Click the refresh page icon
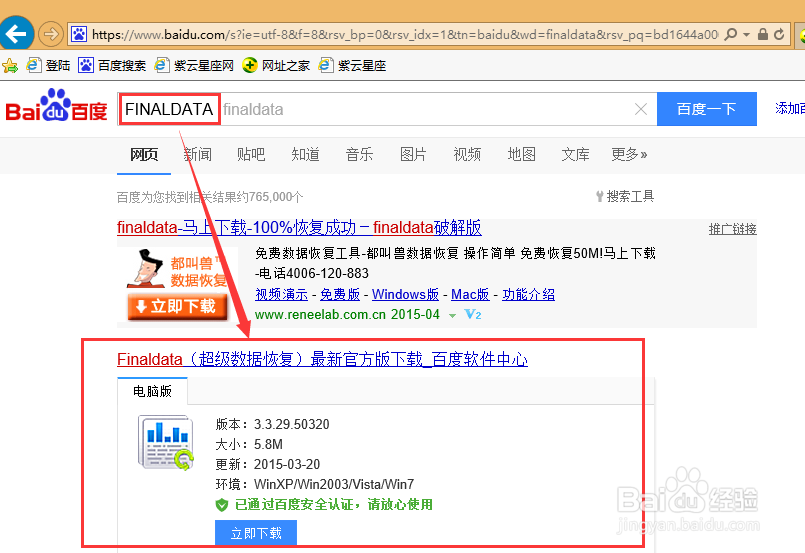805x553 pixels. pyautogui.click(x=779, y=34)
